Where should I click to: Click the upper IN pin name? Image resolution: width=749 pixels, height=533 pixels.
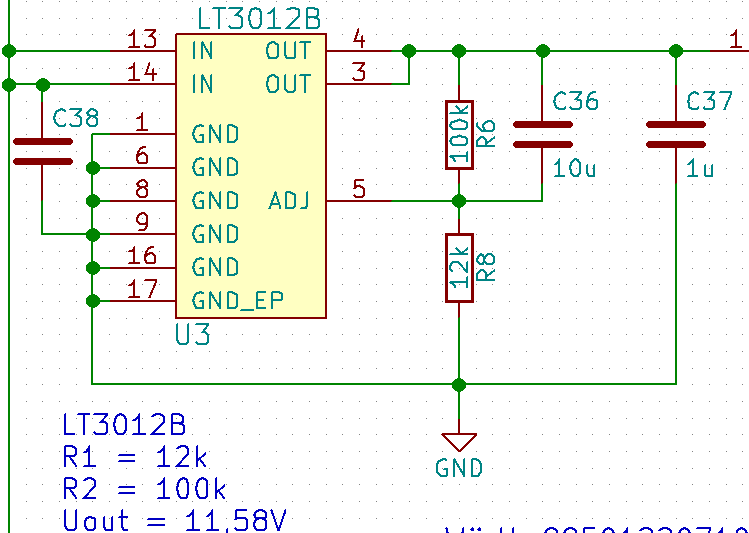pos(203,51)
